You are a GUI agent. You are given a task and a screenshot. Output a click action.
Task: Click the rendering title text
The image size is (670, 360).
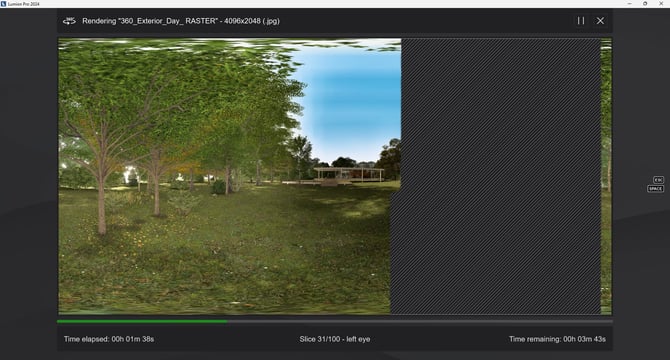181,21
